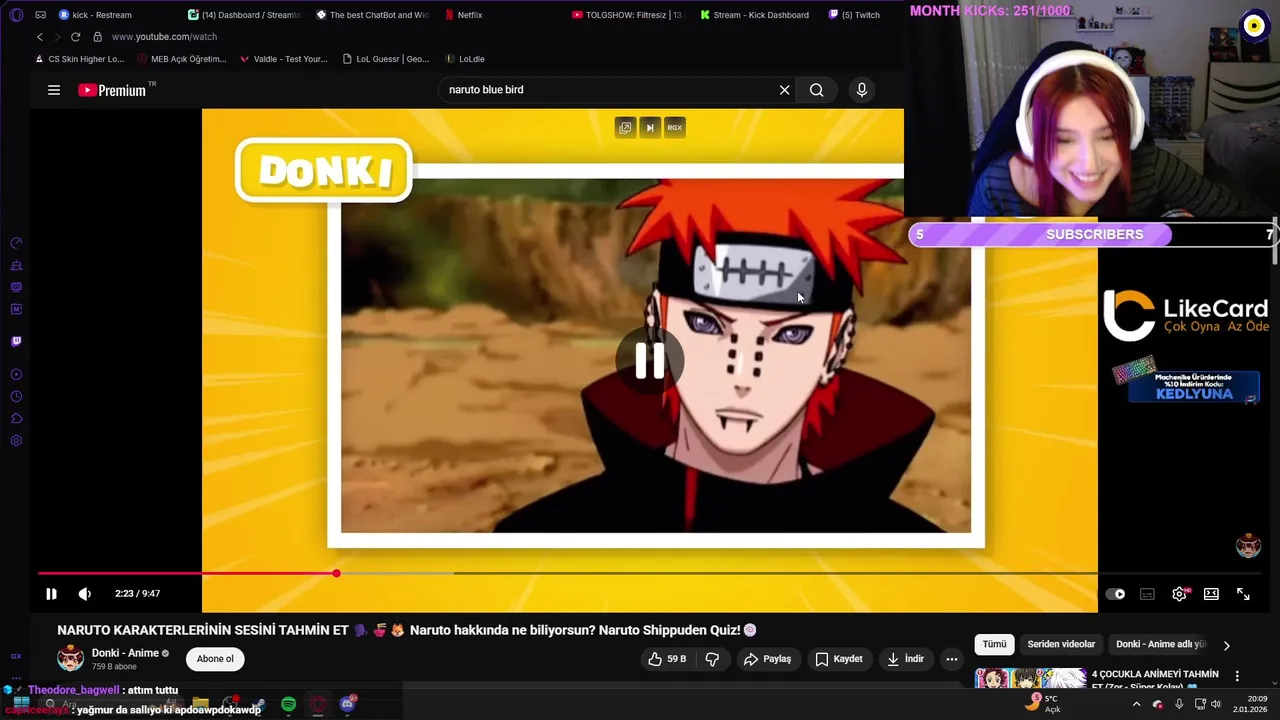This screenshot has height=720, width=1280.
Task: Open more actions three-dot menu
Action: (952, 659)
